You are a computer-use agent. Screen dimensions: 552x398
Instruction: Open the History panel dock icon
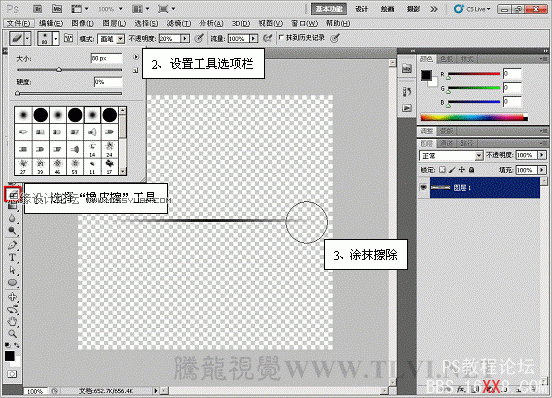407,92
